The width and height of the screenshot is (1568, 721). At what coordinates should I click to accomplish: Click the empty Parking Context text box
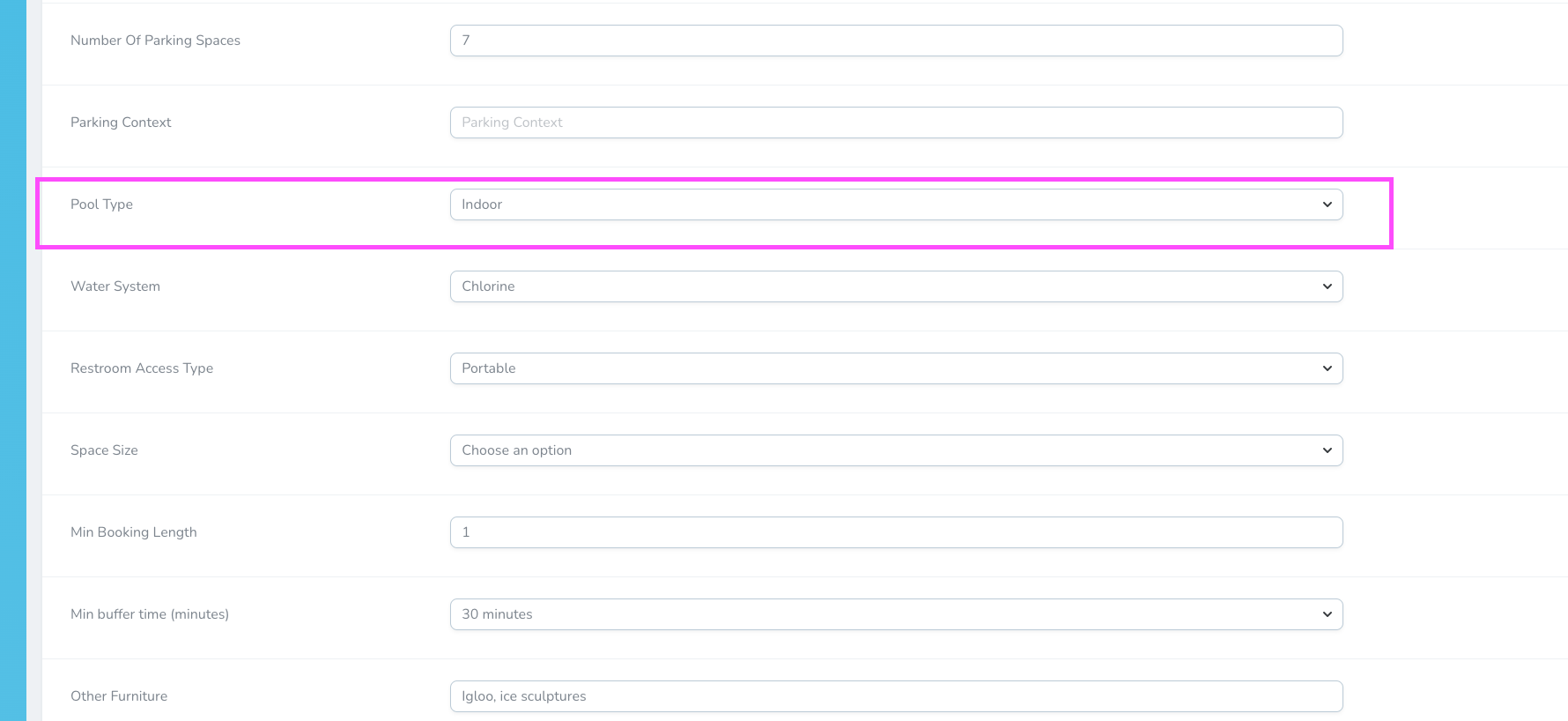[896, 122]
